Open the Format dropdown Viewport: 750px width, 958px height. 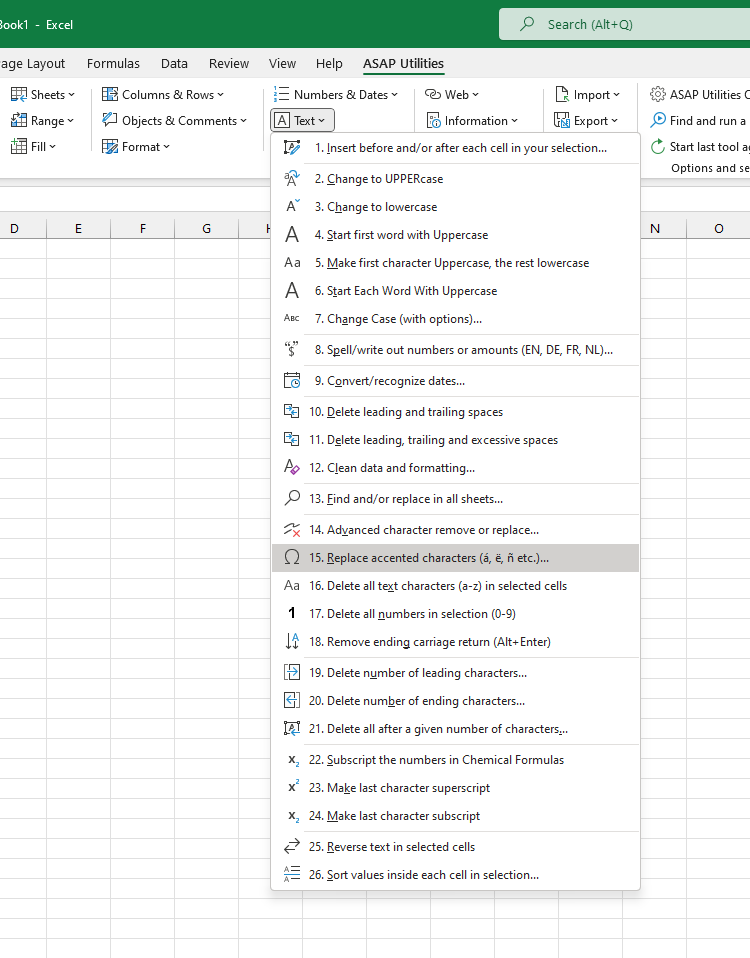(136, 147)
